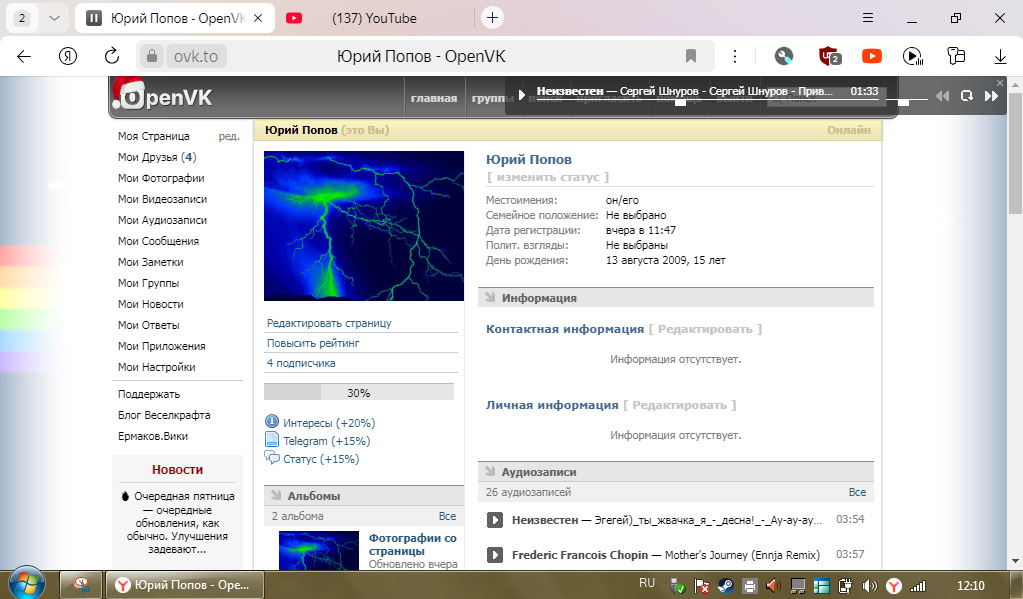The height and width of the screenshot is (599, 1023).
Task: Reload the page with the refresh icon
Action: (x=112, y=56)
